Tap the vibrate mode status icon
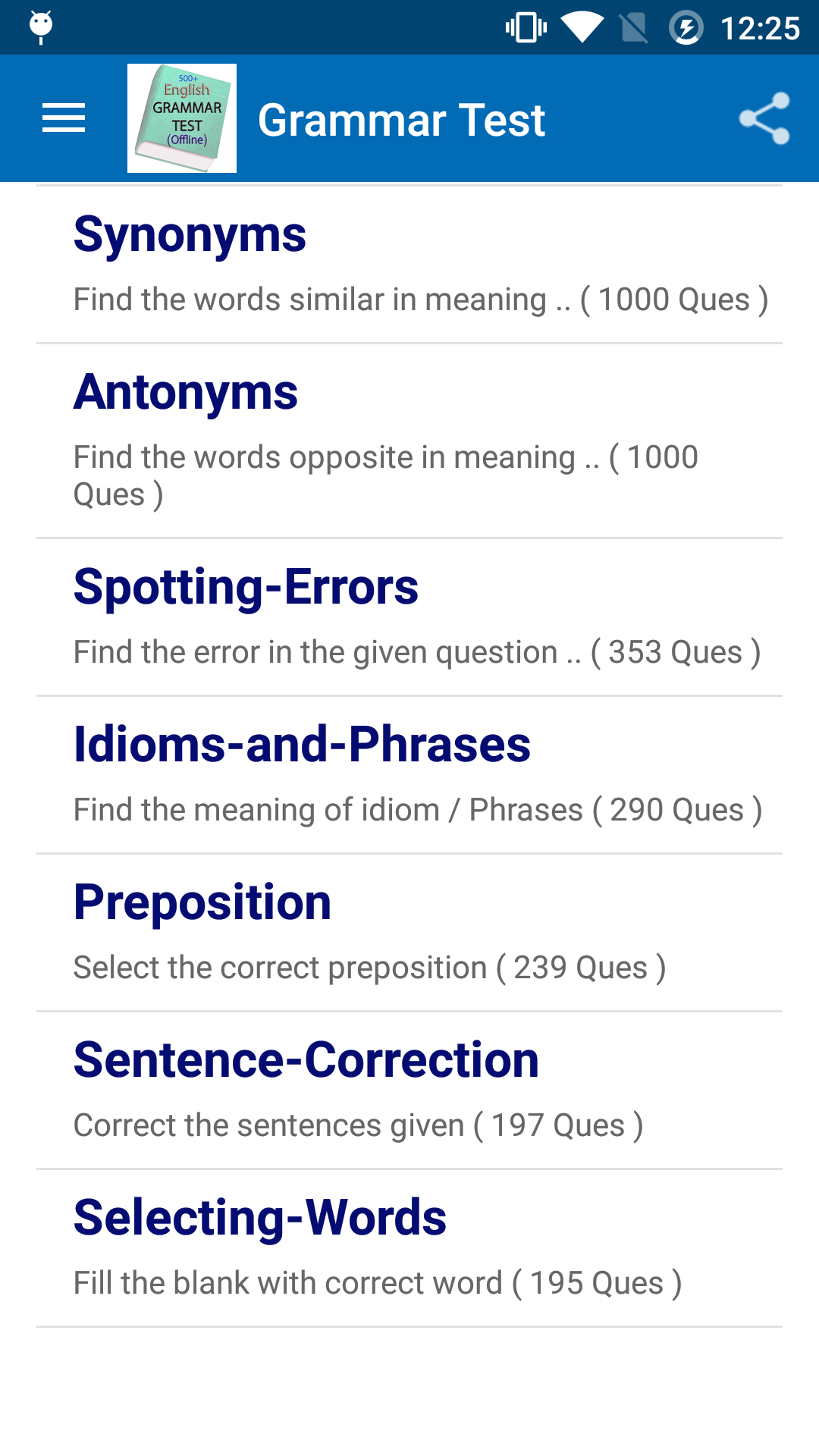The image size is (819, 1456). 526,28
